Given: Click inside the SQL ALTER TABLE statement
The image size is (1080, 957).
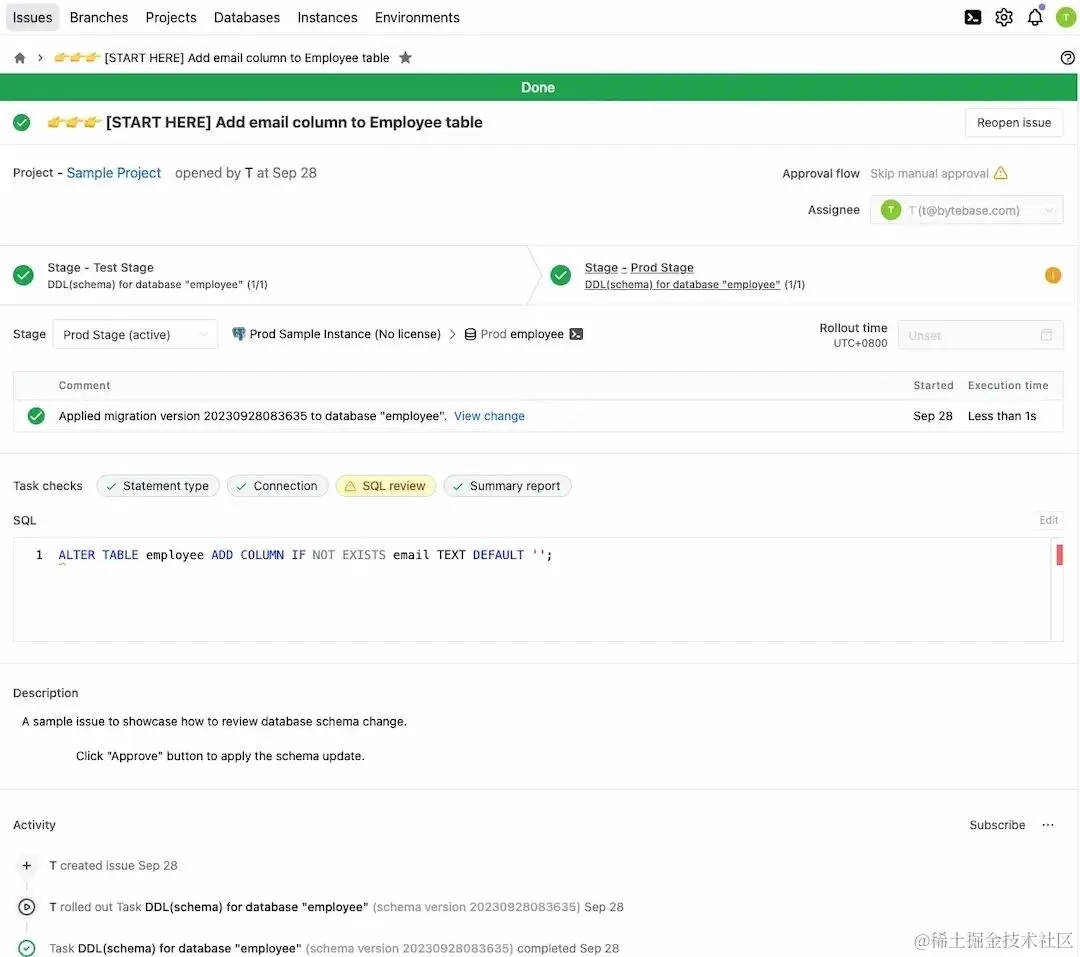Looking at the screenshot, I should click(304, 555).
